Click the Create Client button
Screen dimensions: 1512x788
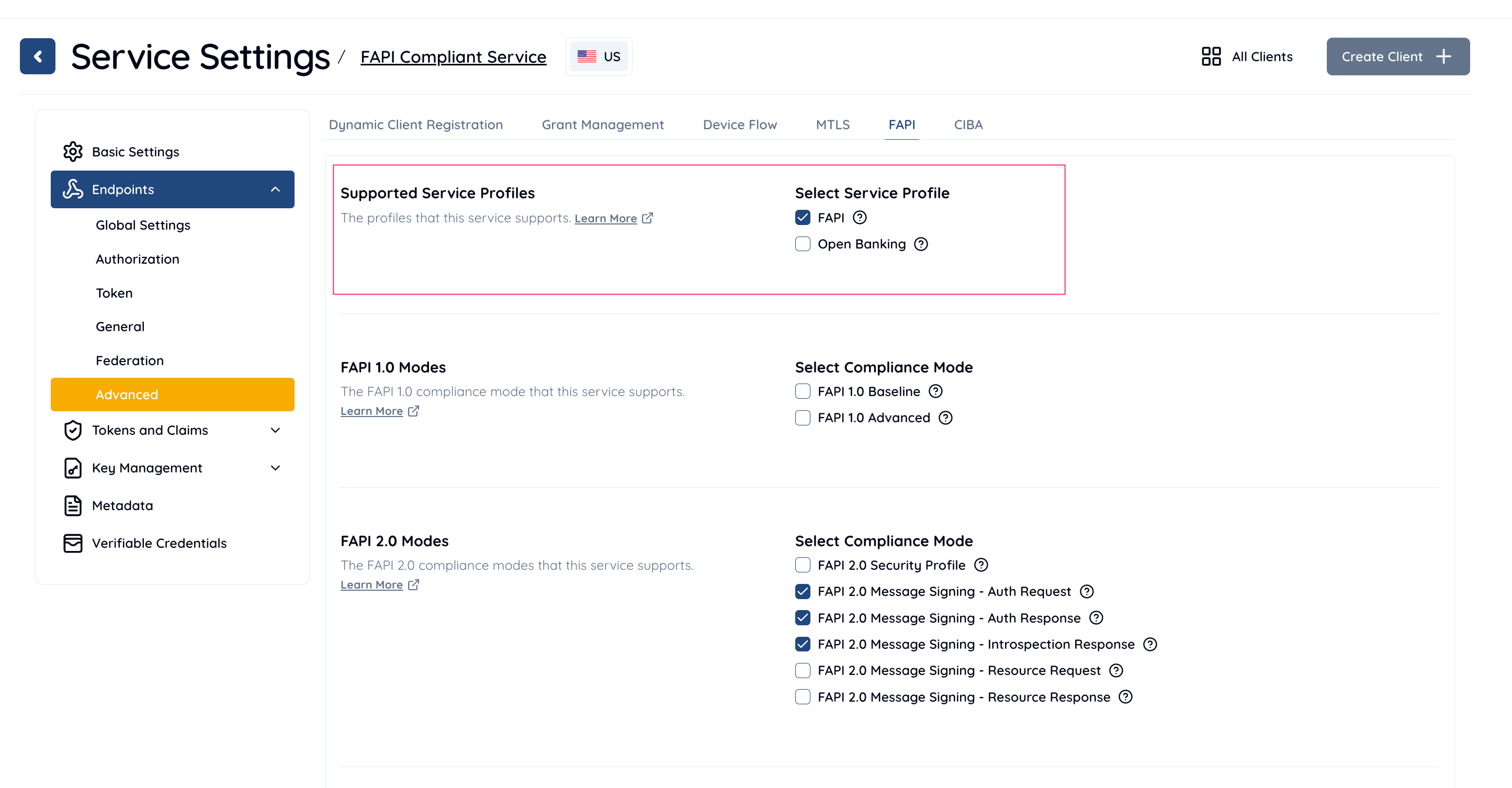pyautogui.click(x=1397, y=57)
